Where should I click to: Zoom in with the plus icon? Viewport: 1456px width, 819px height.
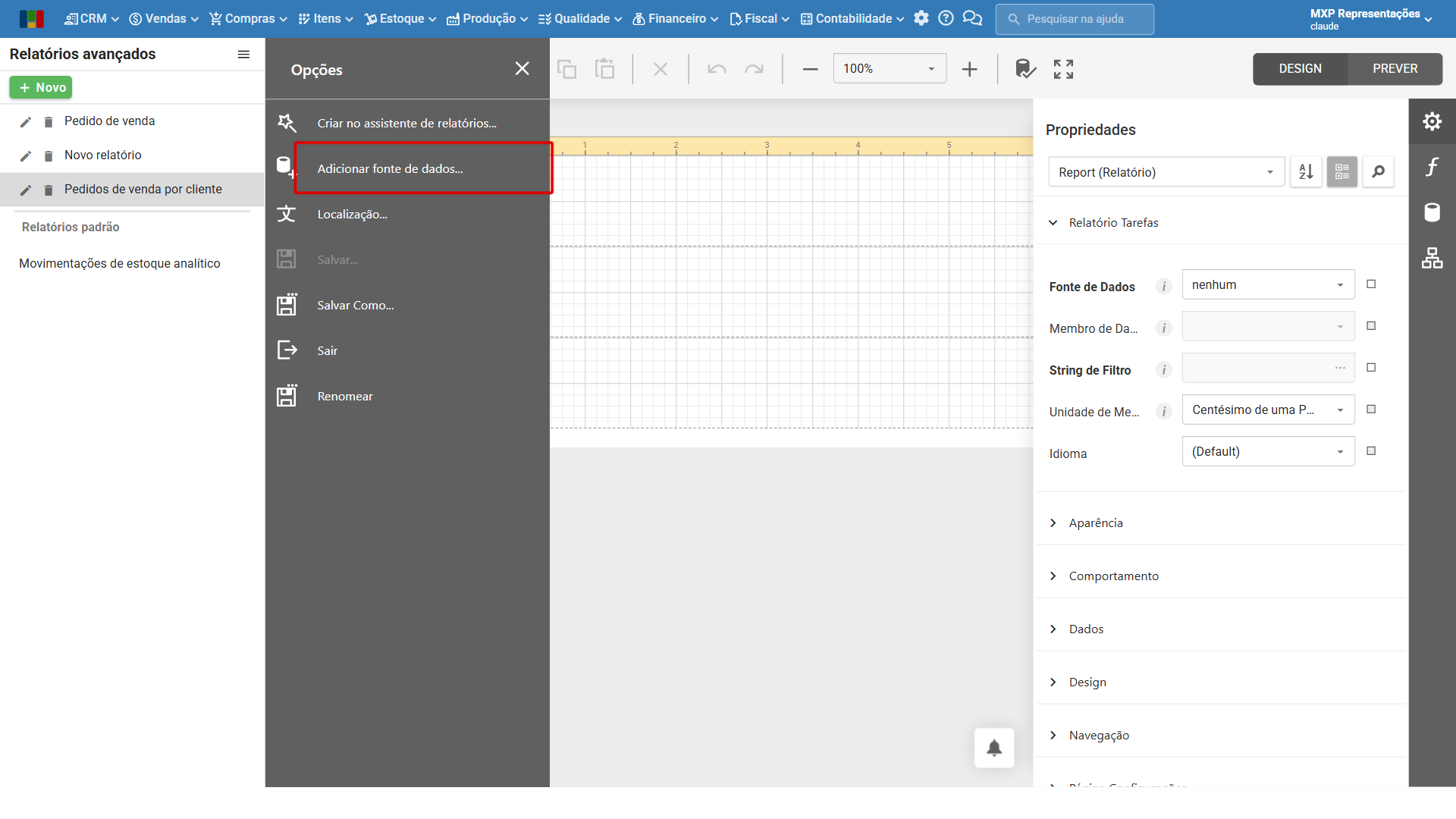tap(969, 69)
